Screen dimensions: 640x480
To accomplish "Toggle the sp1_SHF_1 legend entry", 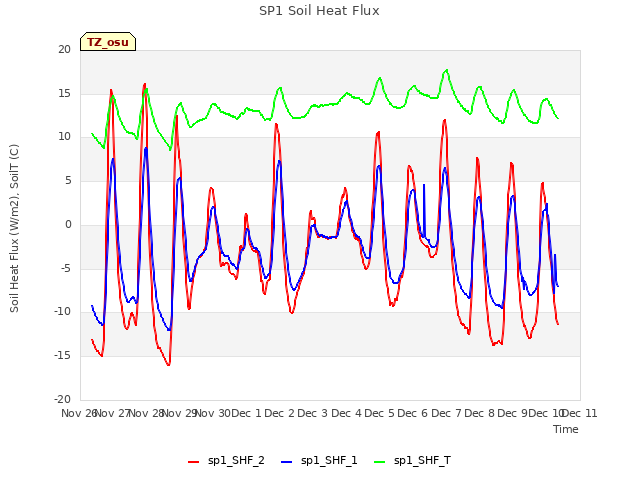I will pyautogui.click(x=319, y=460).
